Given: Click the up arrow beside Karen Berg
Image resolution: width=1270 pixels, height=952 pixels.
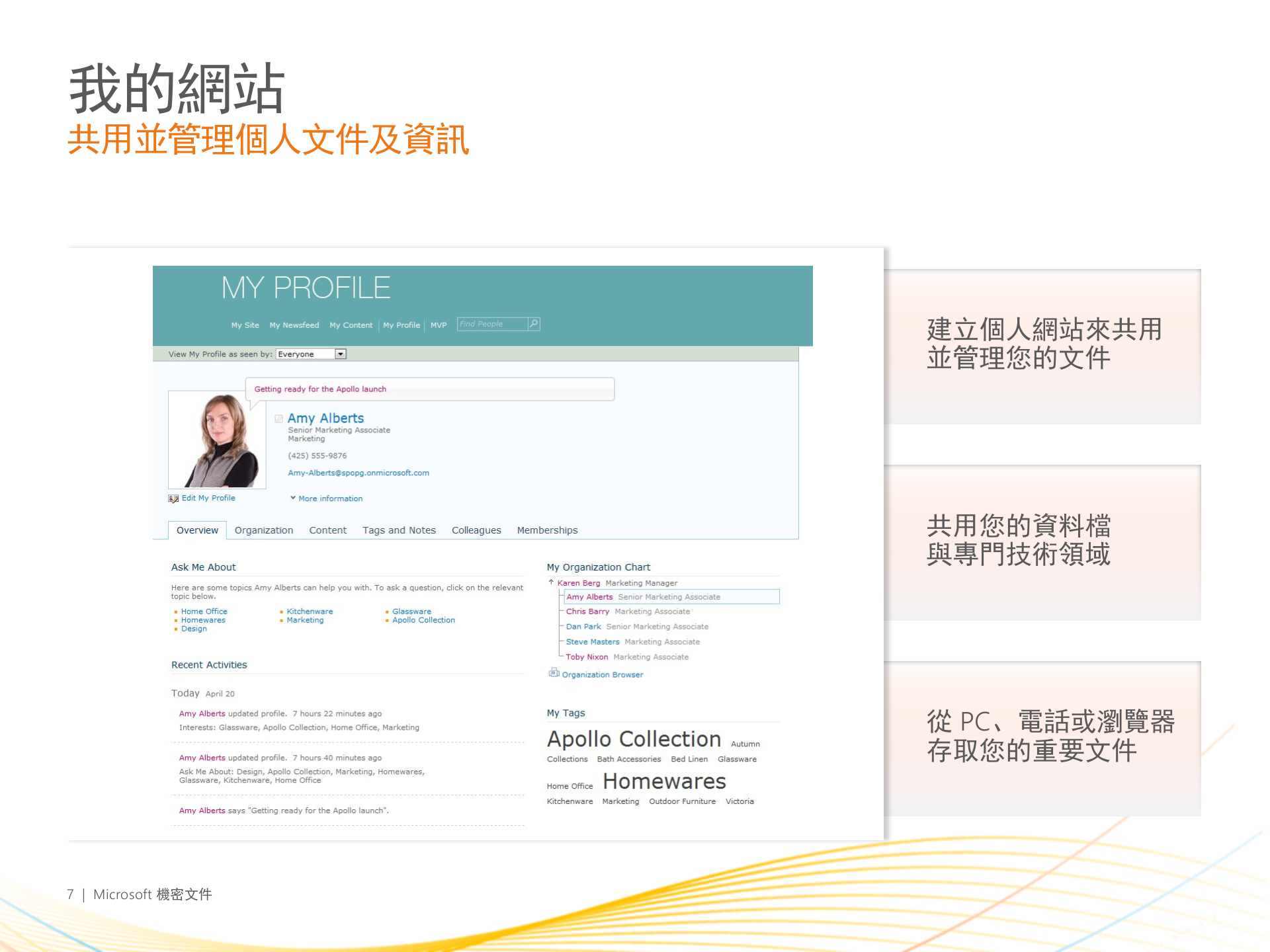Looking at the screenshot, I should coord(552,582).
